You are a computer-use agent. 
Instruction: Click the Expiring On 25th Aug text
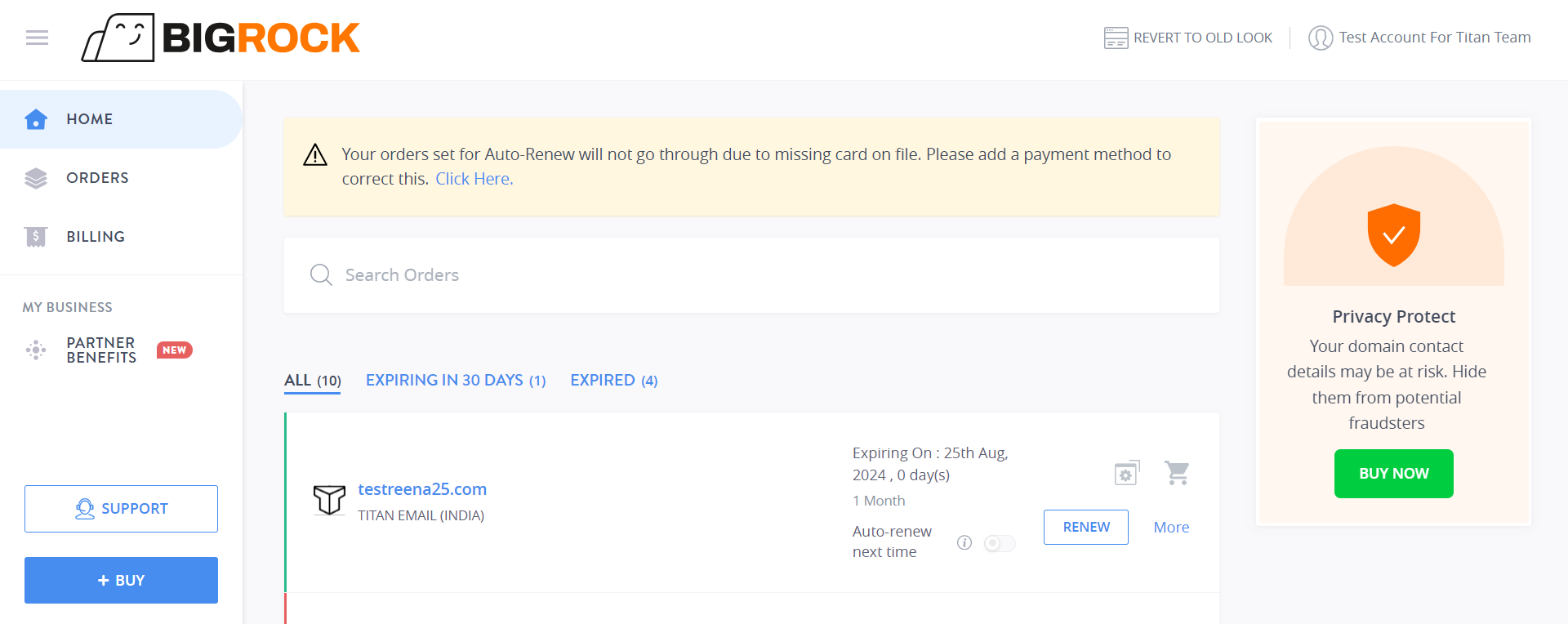pos(930,464)
